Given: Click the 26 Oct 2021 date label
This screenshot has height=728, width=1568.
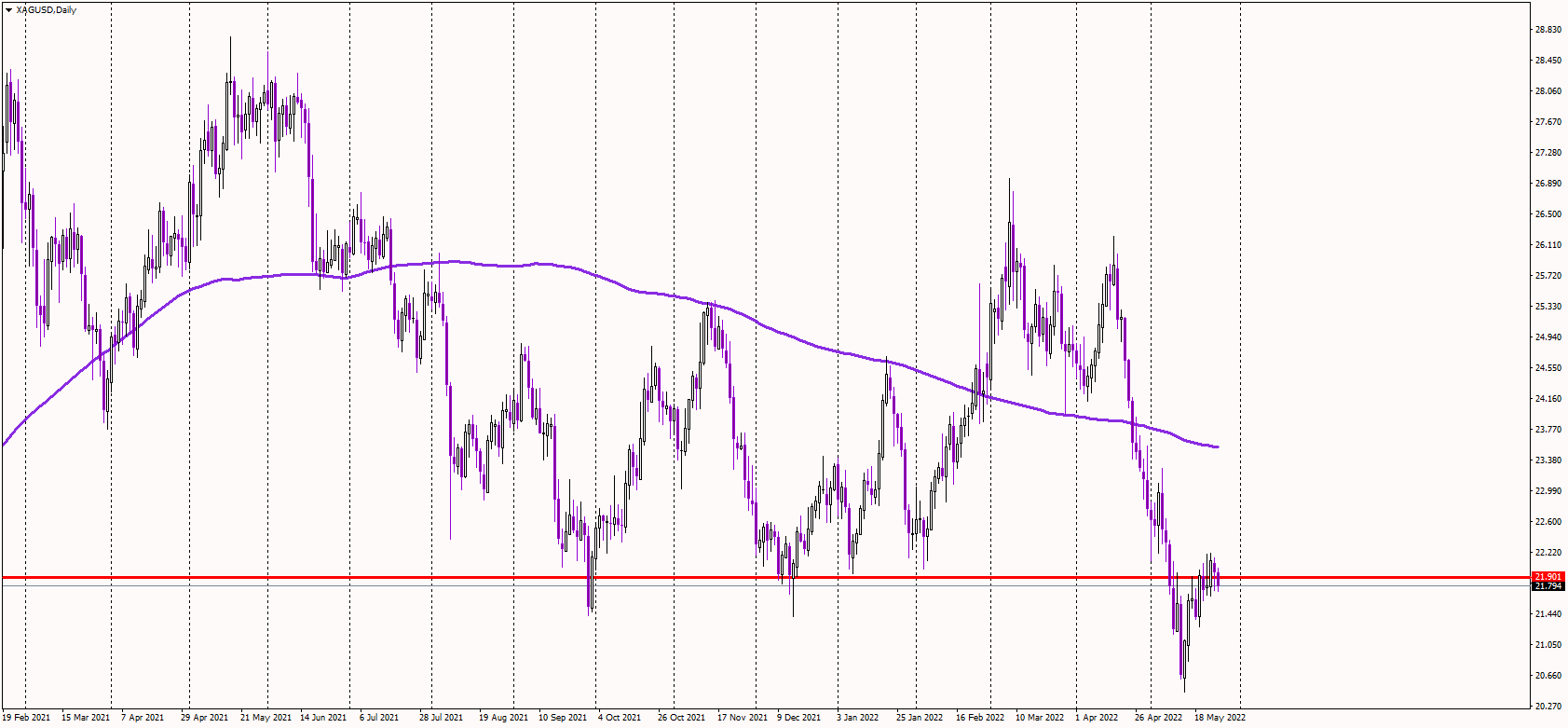Looking at the screenshot, I should [681, 718].
